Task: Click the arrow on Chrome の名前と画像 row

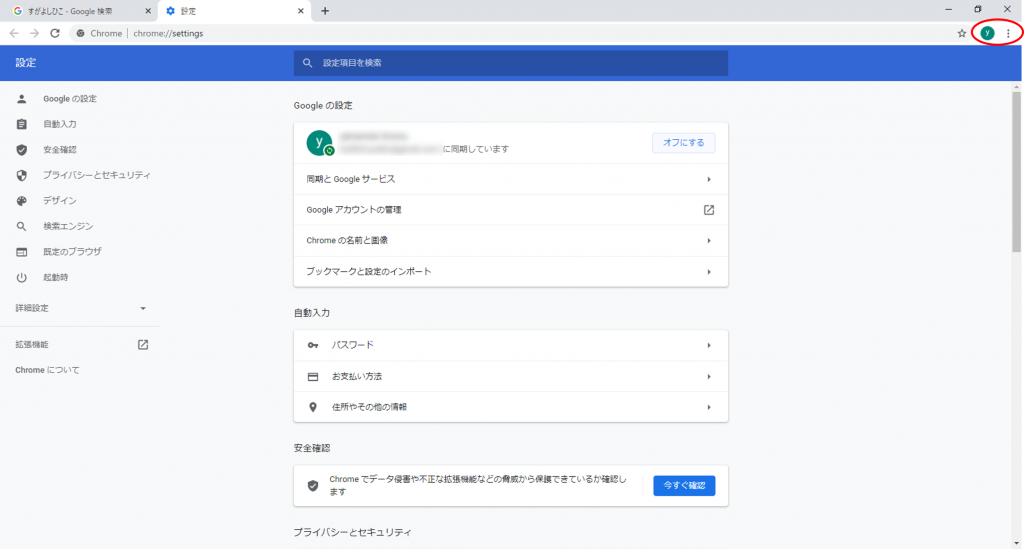Action: [x=709, y=241]
